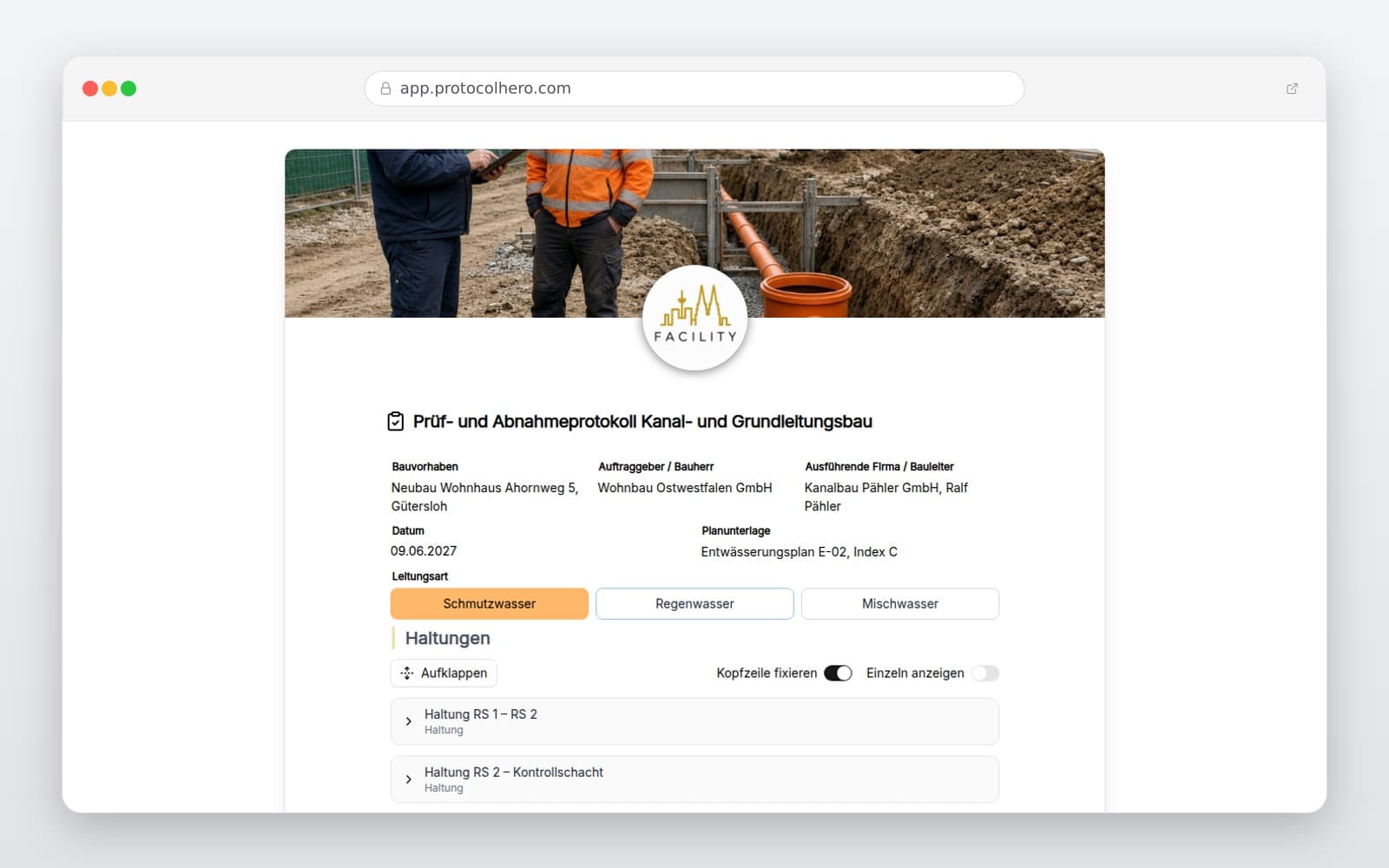
Task: Click the open-in-new-window icon
Action: pos(1292,89)
